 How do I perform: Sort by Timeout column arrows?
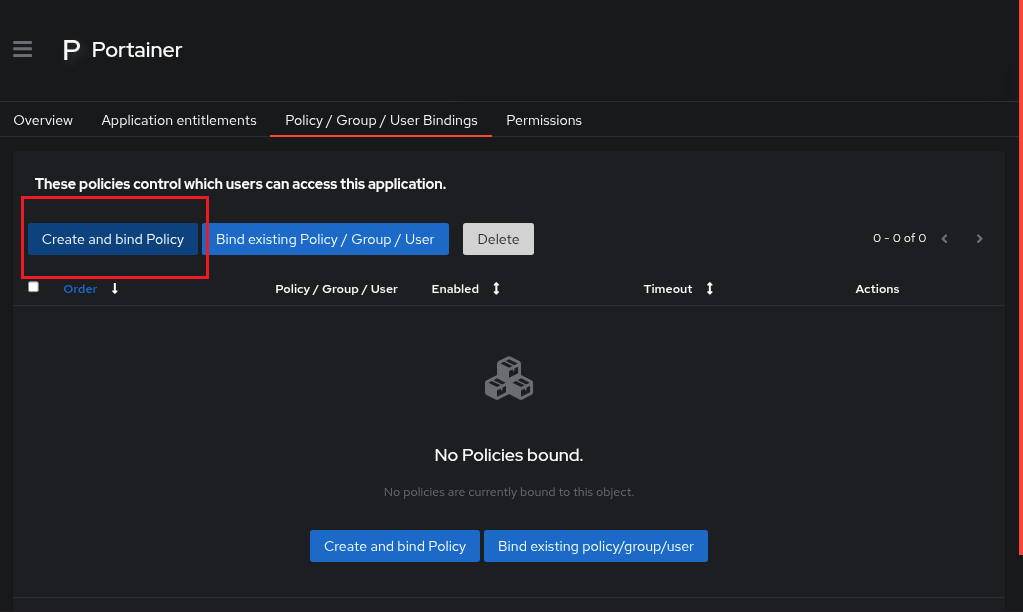tap(710, 288)
